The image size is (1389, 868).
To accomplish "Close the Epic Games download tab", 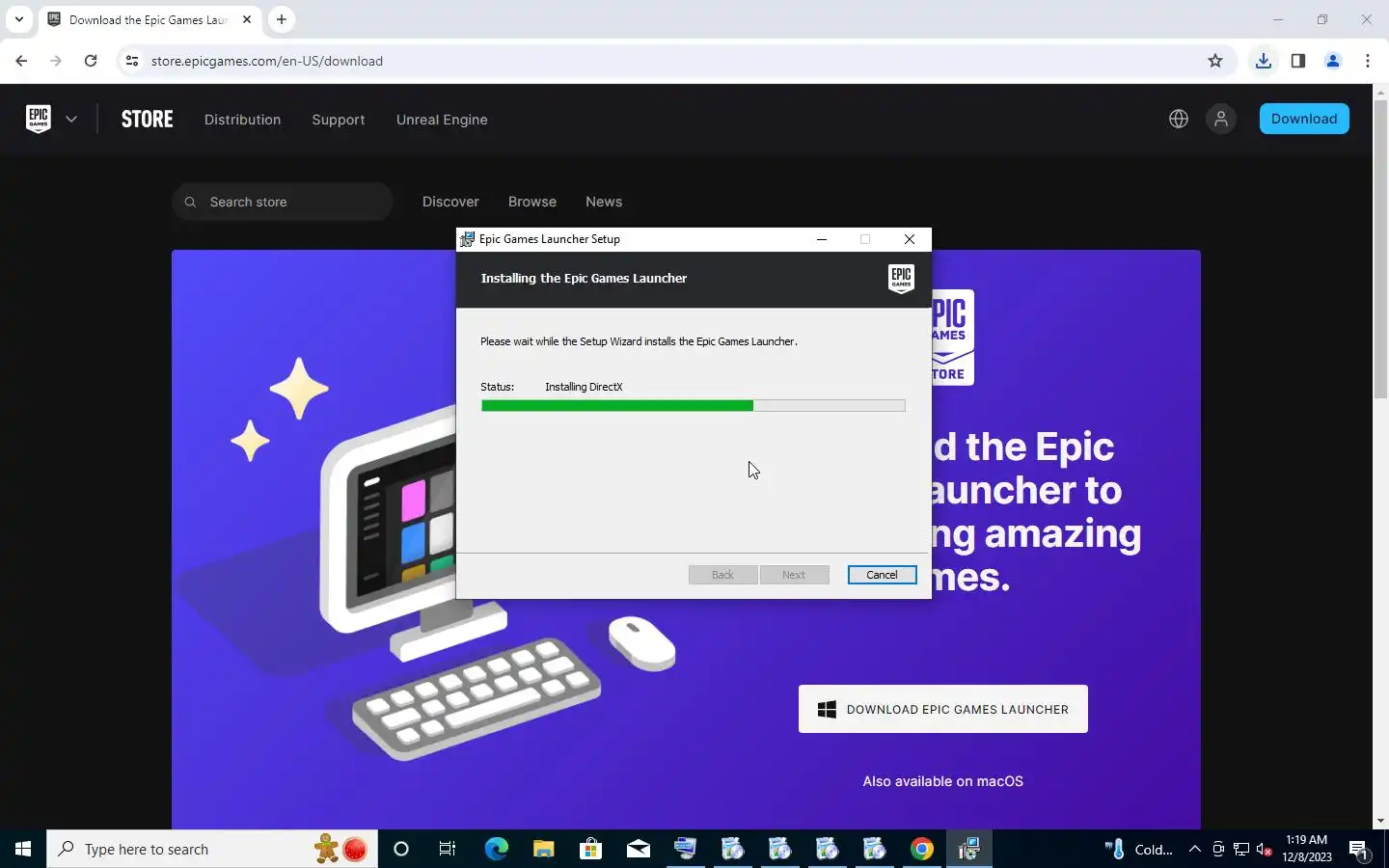I will point(247,19).
